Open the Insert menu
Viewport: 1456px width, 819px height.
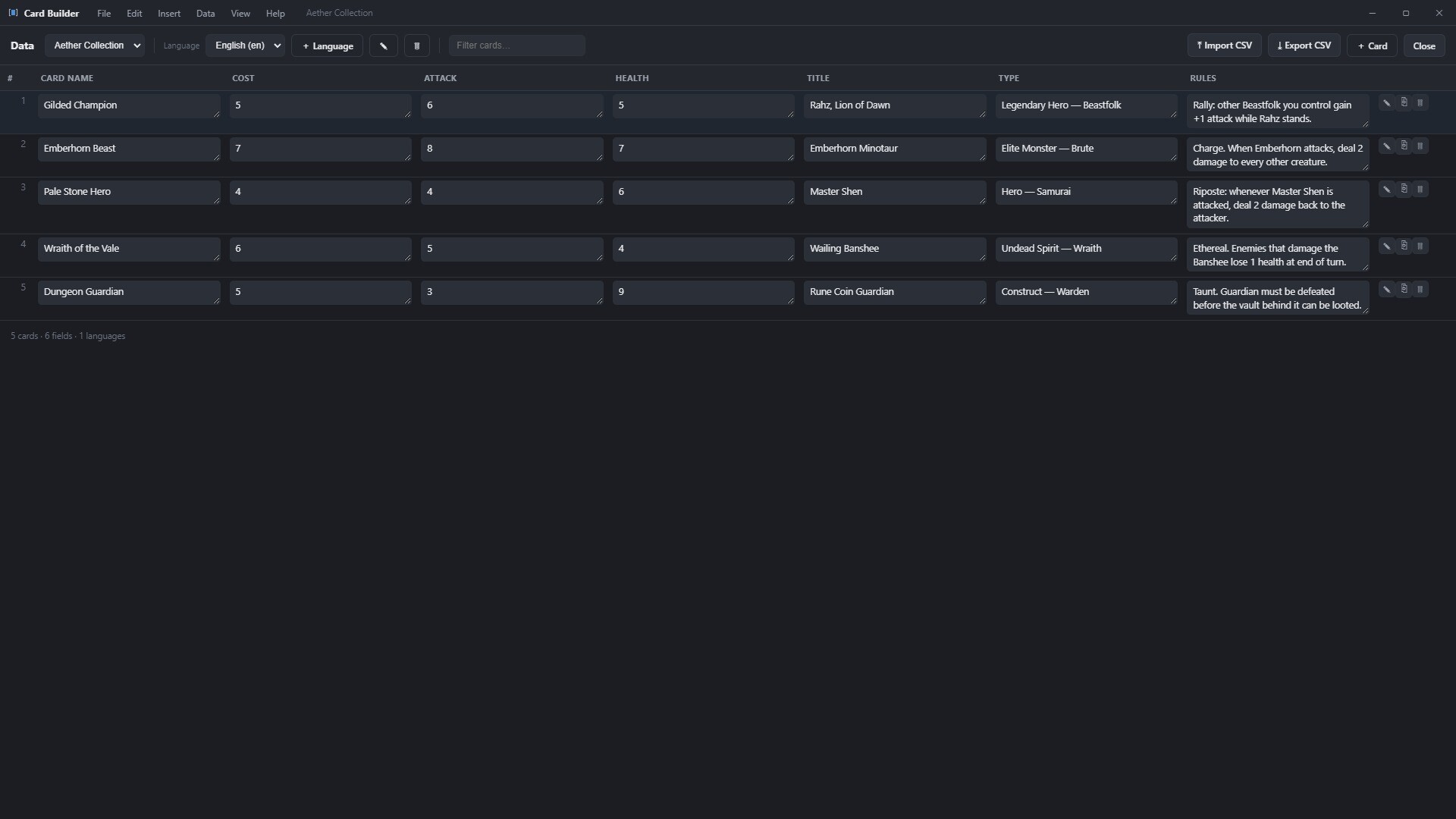point(169,14)
